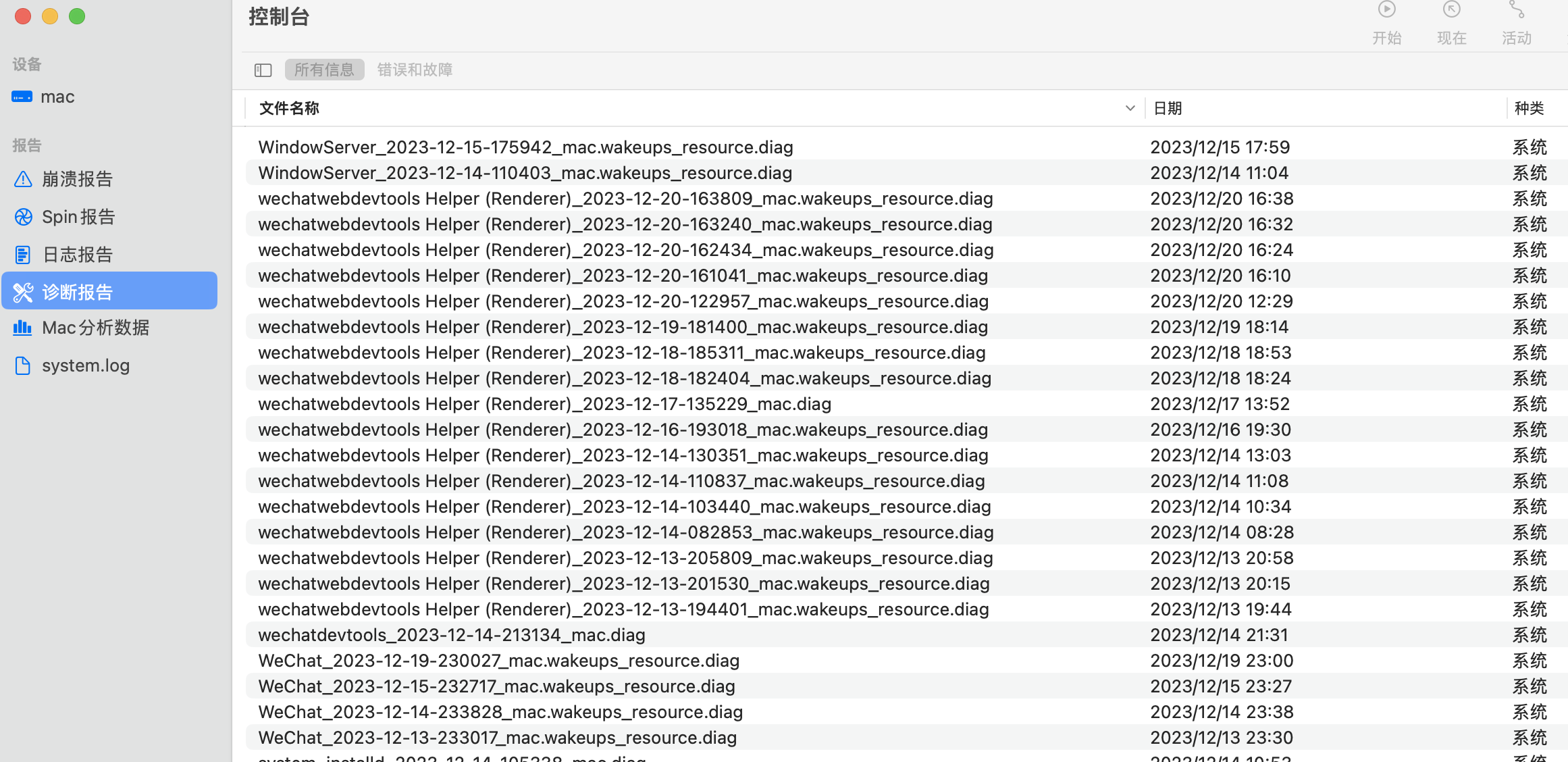Select Mac Analytics Data (Mac 分析数据) item
Image resolution: width=1568 pixels, height=762 pixels.
[95, 328]
